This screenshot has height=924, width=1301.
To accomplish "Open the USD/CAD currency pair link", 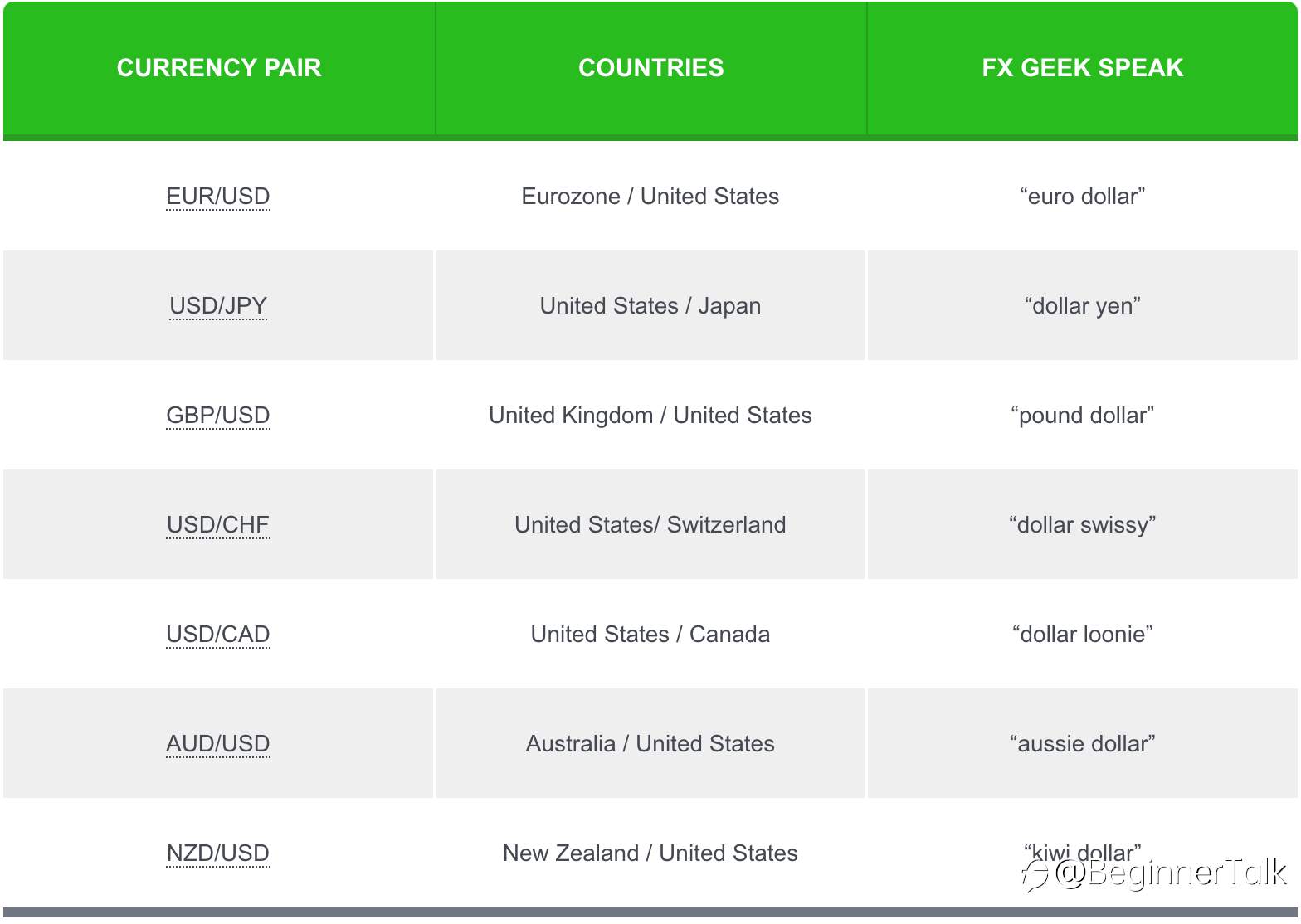I will click(218, 635).
